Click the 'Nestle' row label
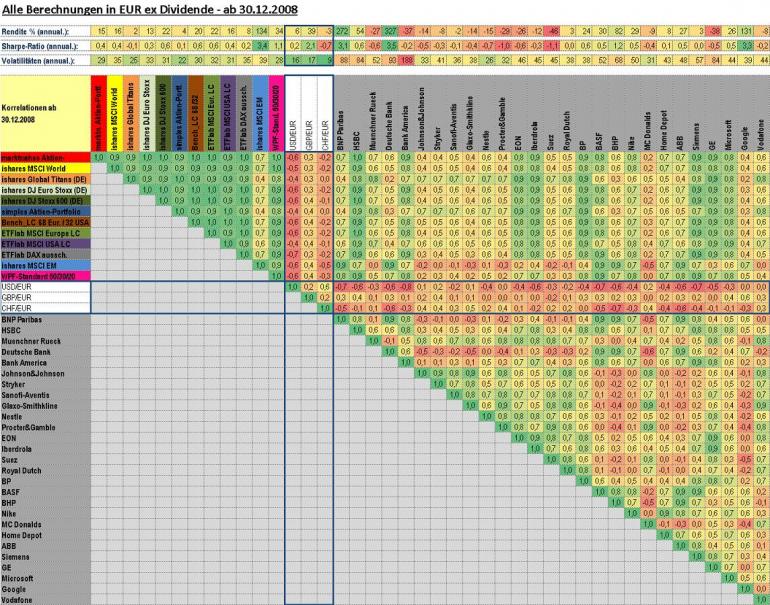 46,417
